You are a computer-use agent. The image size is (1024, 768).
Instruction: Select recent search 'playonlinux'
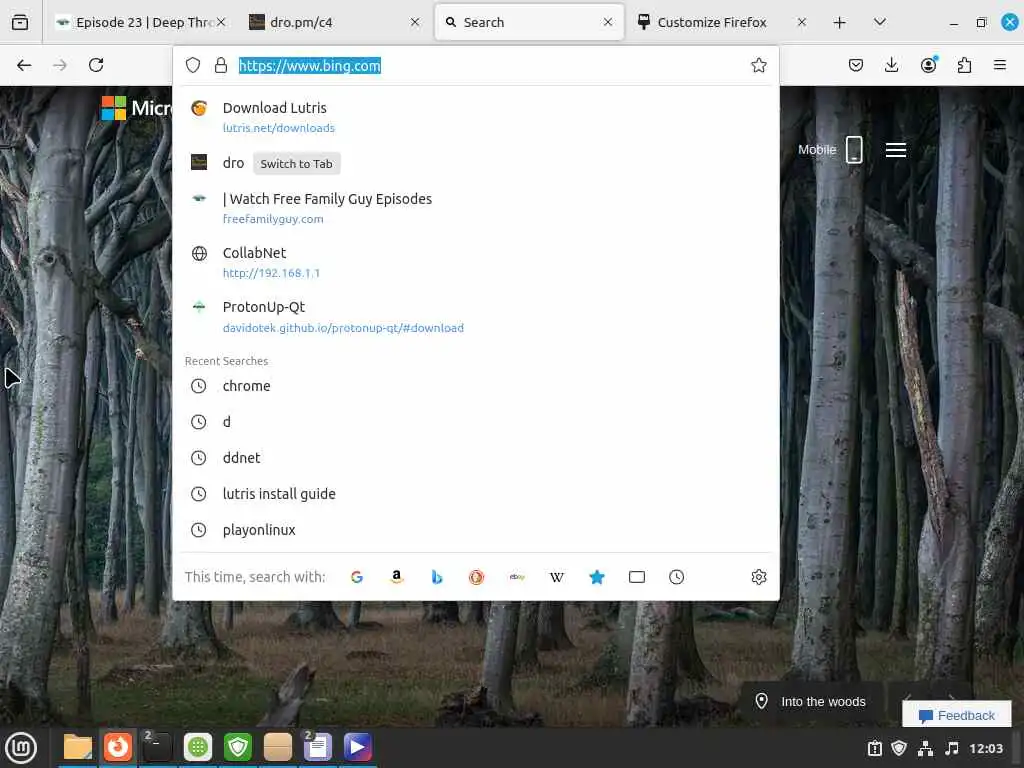pyautogui.click(x=475, y=530)
